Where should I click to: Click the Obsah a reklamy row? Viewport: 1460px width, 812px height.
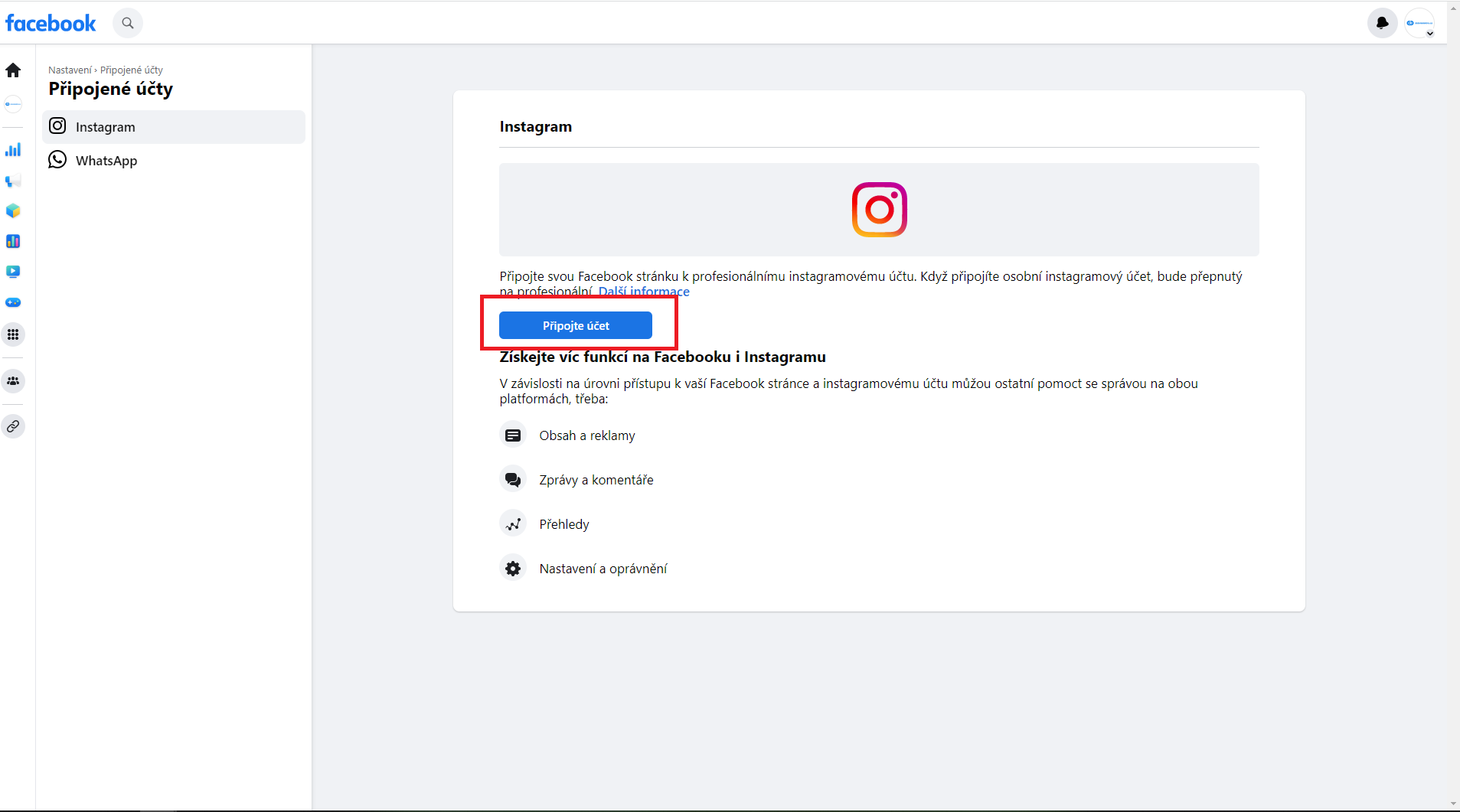(567, 435)
